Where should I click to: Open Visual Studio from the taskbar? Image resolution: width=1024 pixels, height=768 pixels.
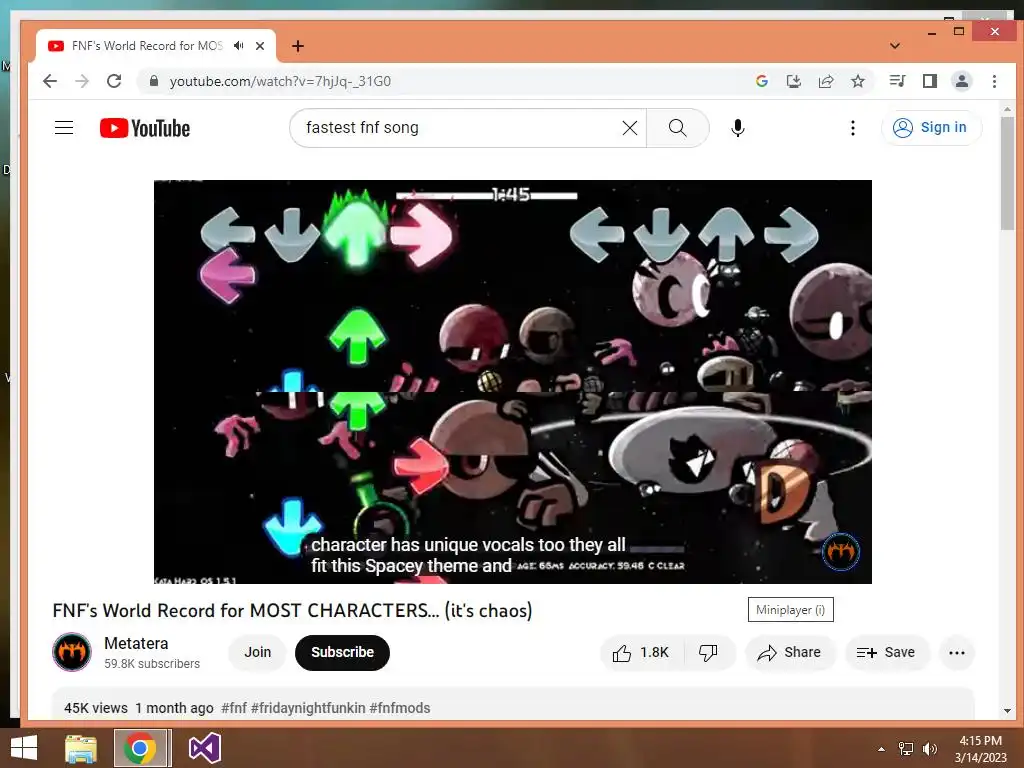pos(204,748)
